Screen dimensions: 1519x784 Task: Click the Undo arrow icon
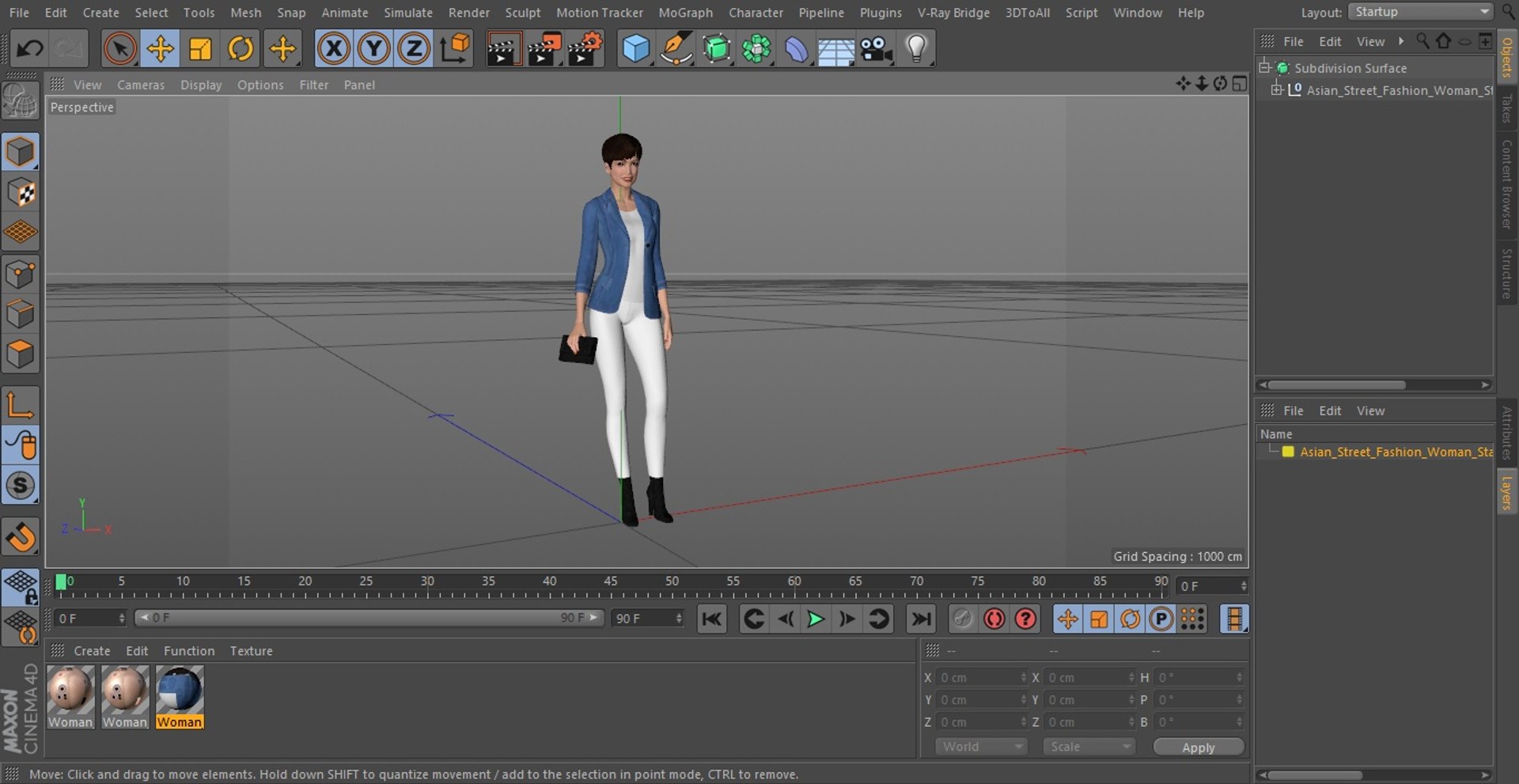30,49
